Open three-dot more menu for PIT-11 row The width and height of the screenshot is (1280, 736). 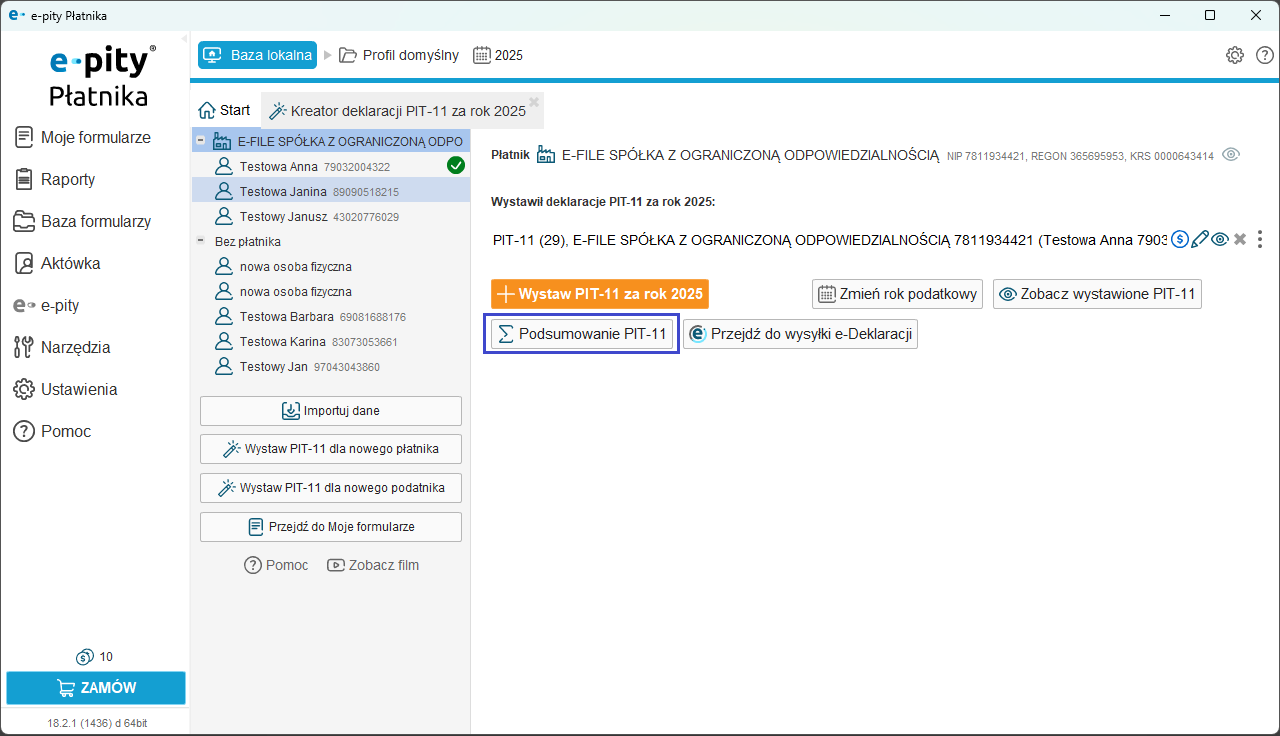(1260, 240)
